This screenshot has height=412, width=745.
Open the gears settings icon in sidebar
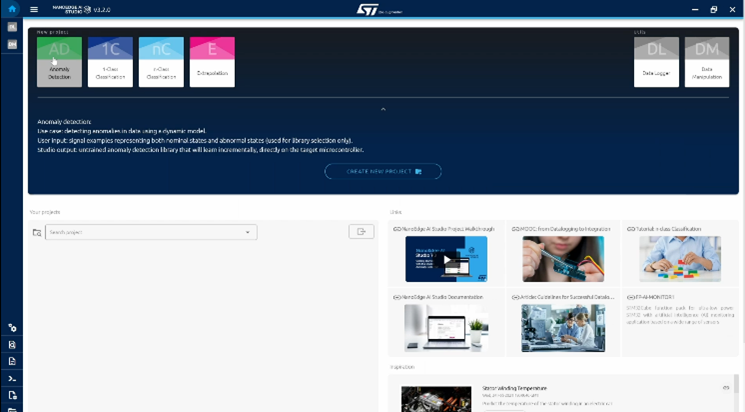[12, 328]
